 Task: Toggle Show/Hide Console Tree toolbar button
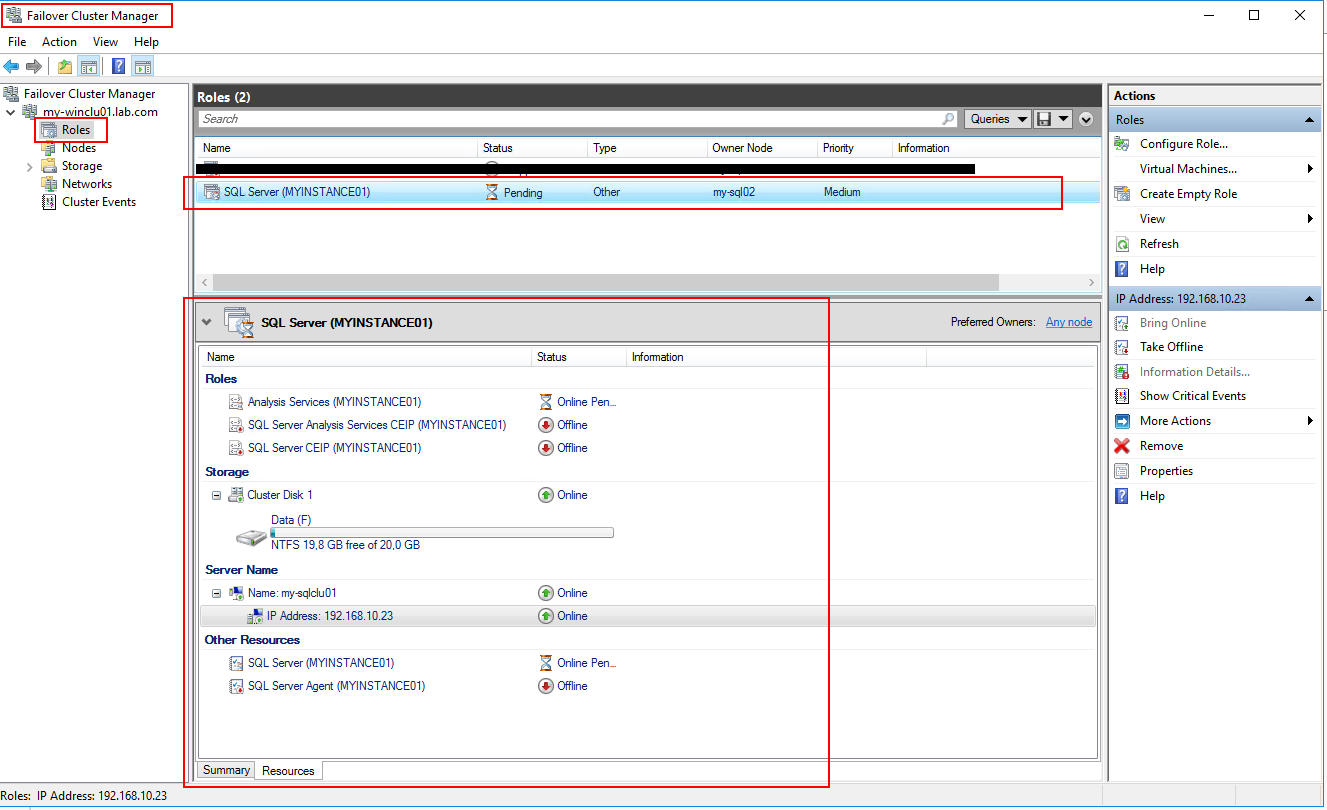89,66
